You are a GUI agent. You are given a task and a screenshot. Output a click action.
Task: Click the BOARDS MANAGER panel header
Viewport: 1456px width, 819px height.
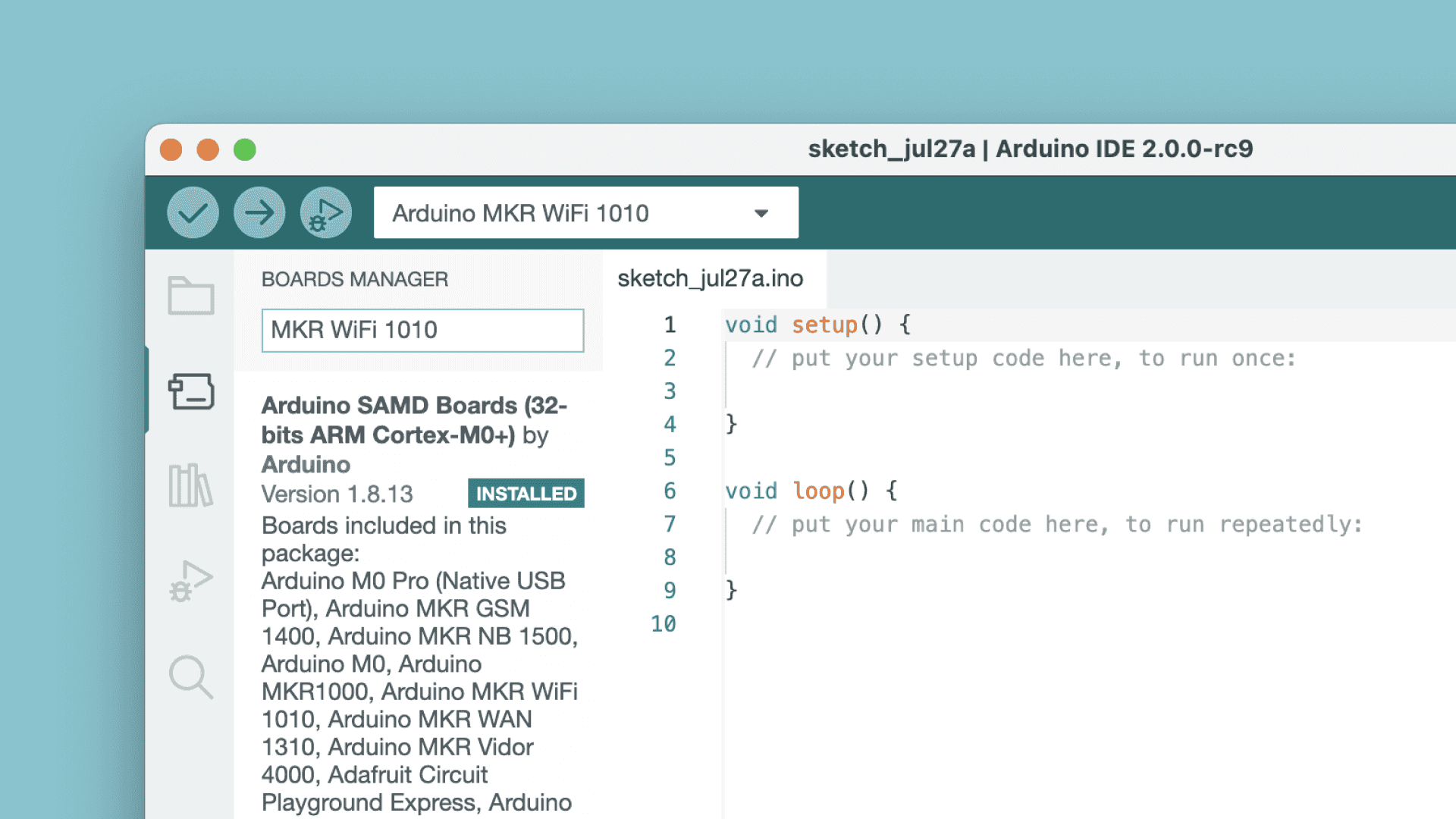click(x=355, y=279)
